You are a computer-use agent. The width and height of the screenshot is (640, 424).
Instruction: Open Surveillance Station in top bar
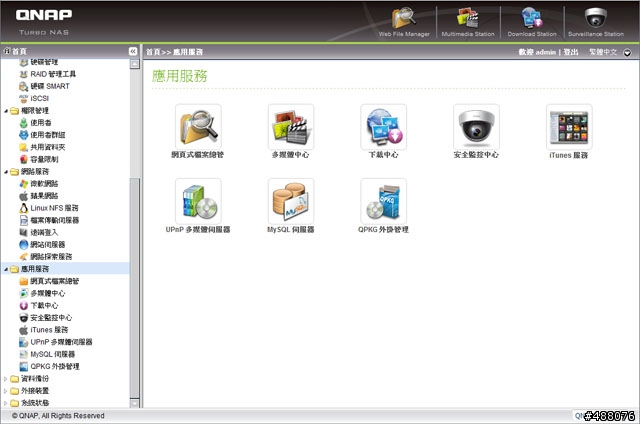[596, 22]
